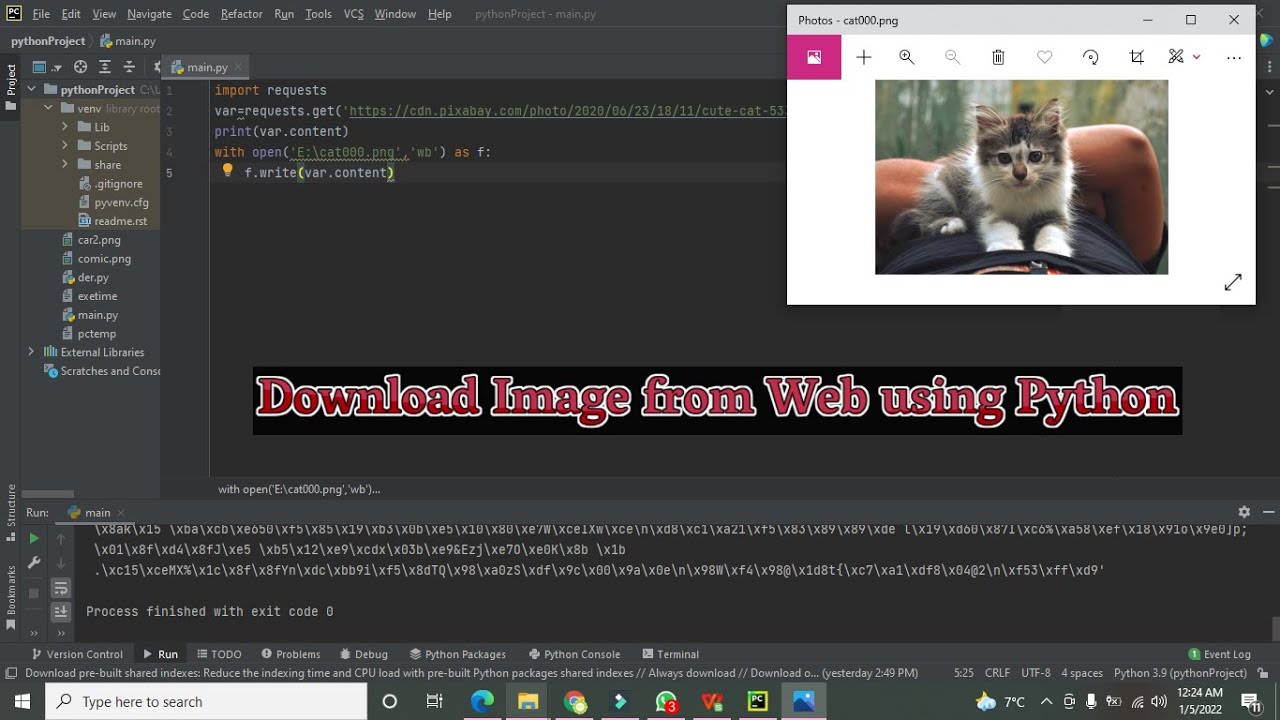Rerun main with green play icon

click(33, 539)
